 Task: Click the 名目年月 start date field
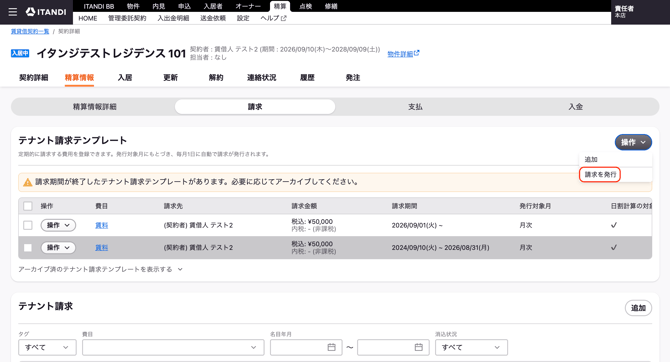click(x=306, y=347)
